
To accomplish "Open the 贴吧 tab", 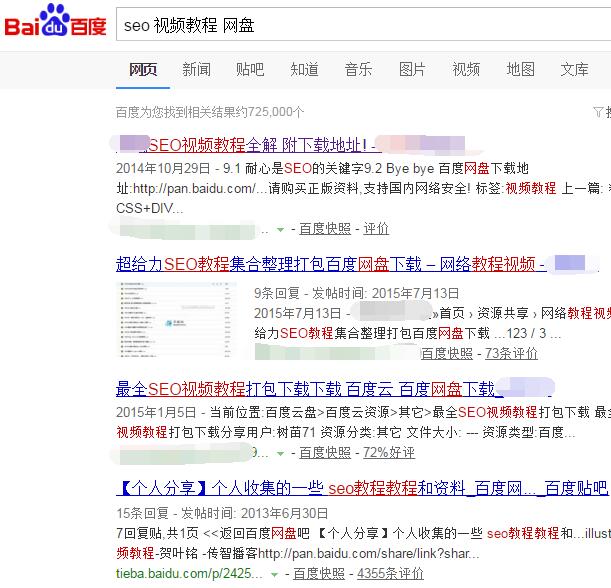I will [x=250, y=69].
